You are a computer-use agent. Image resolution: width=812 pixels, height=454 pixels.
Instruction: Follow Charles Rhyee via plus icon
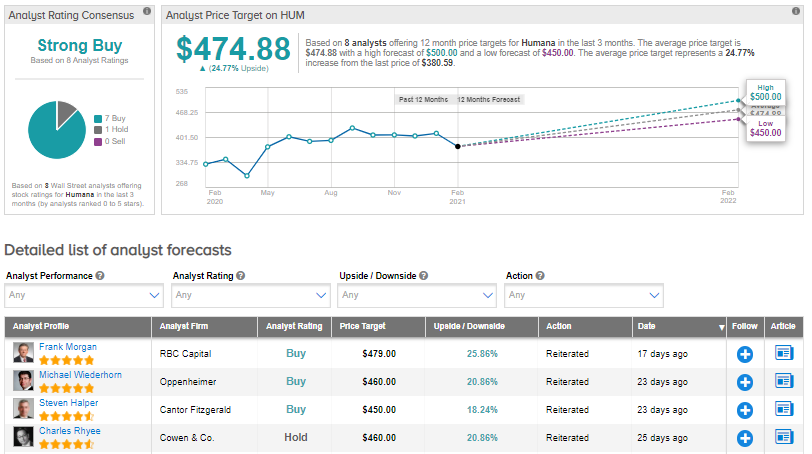click(744, 437)
